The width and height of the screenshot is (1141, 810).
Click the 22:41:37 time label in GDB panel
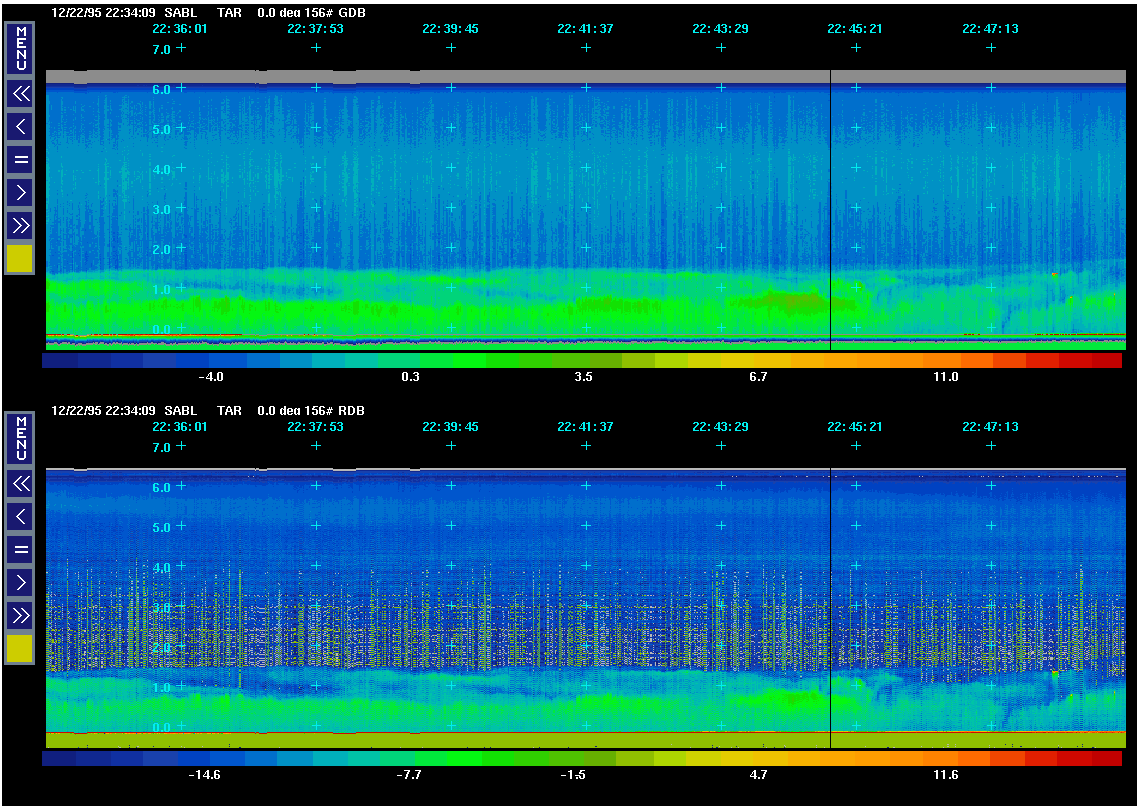click(x=585, y=29)
